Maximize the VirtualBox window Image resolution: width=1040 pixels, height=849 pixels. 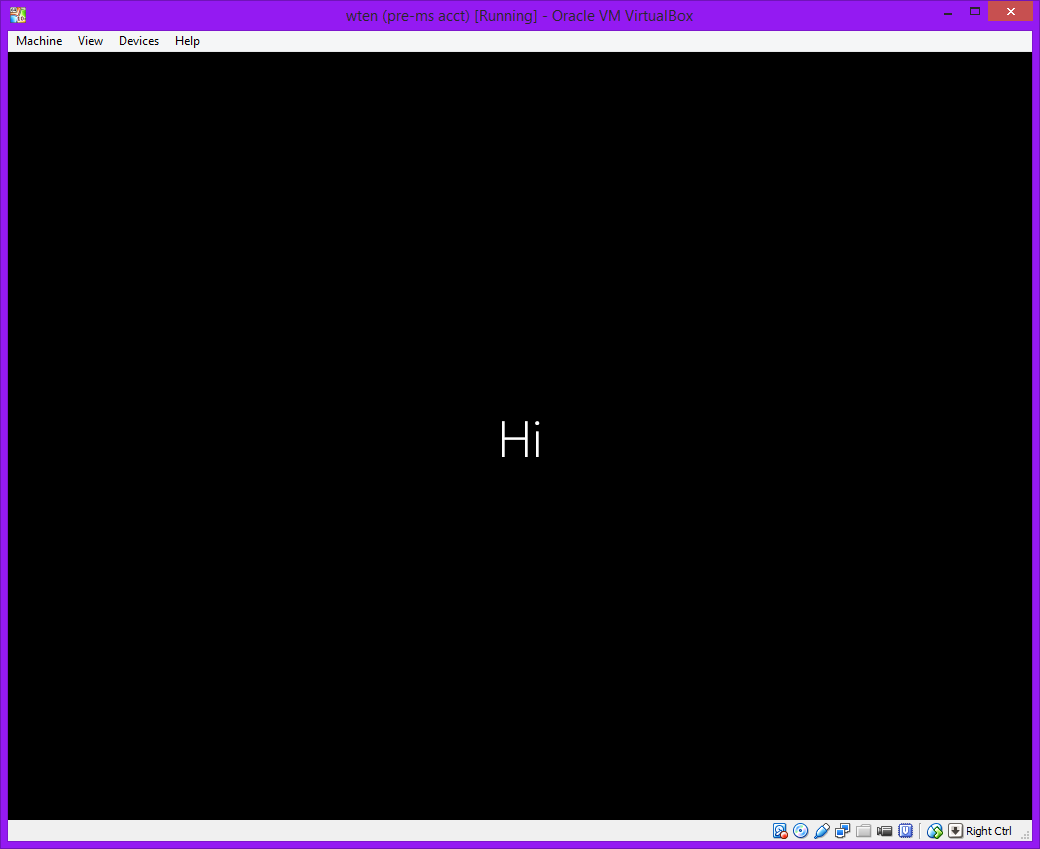pyautogui.click(x=974, y=11)
